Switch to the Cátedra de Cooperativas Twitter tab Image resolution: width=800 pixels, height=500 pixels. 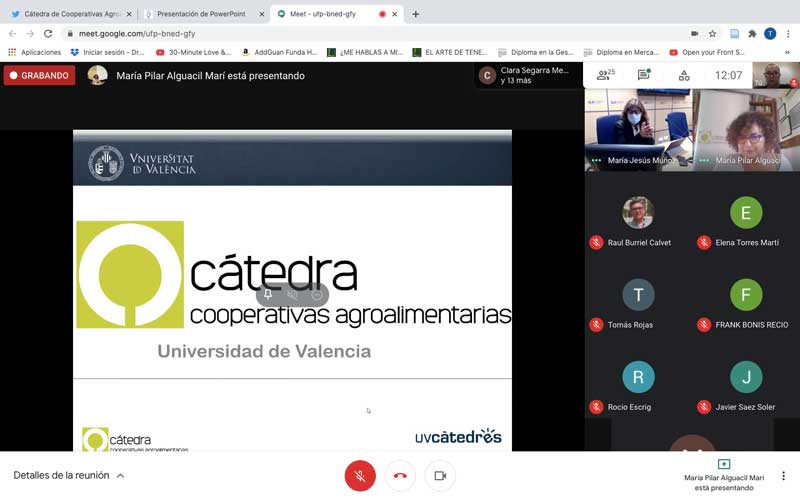pos(70,14)
